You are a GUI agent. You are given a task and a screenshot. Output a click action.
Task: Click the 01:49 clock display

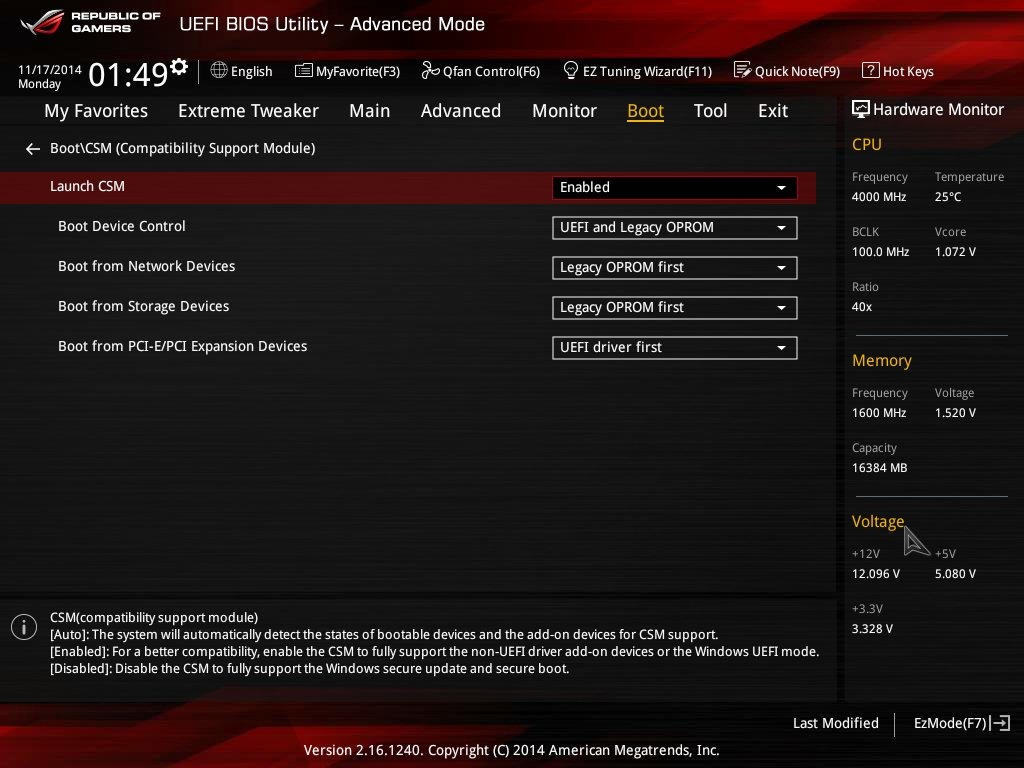129,74
